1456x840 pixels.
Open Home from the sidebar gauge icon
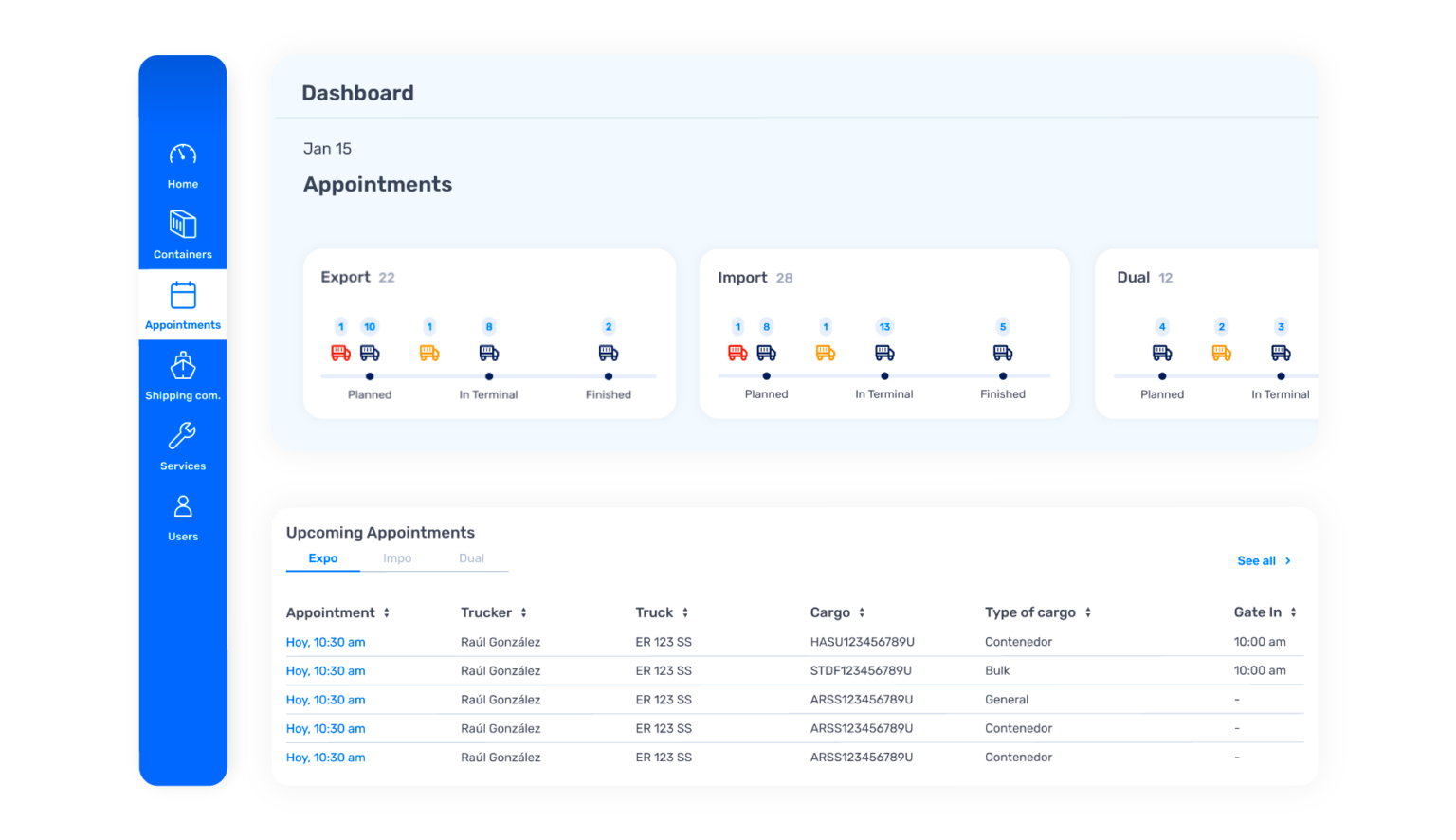coord(183,155)
